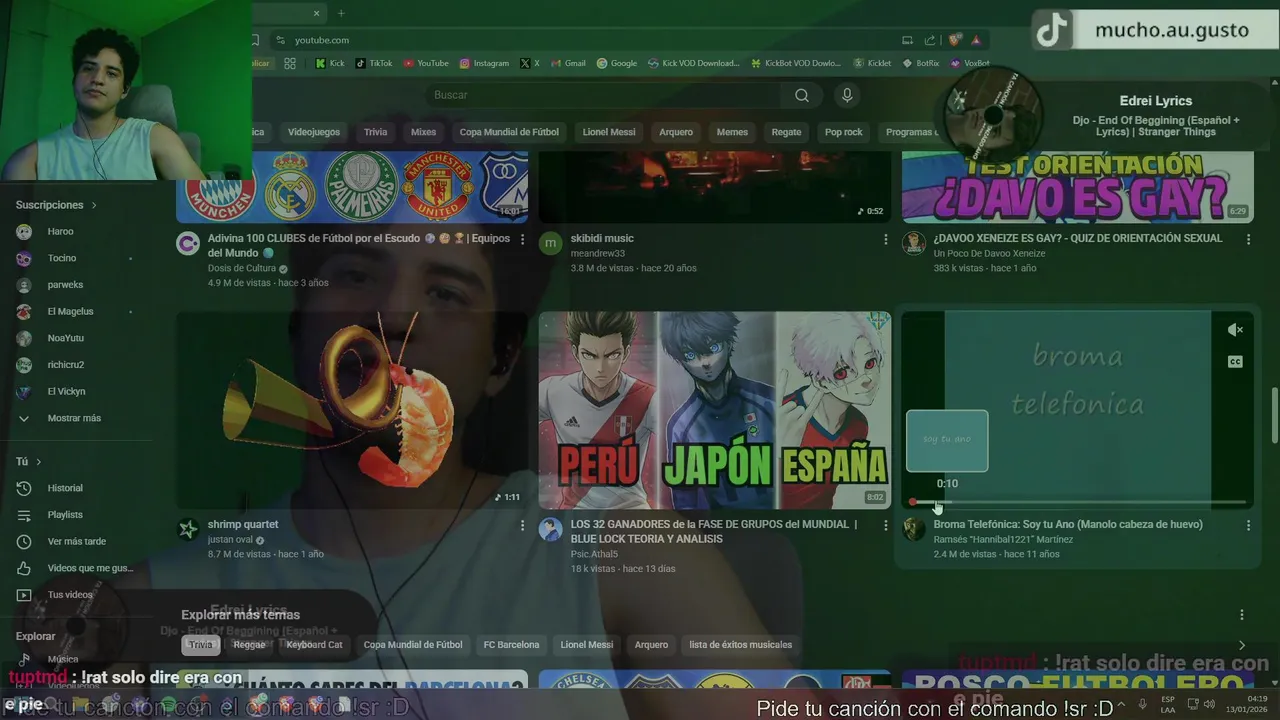The width and height of the screenshot is (1280, 720).
Task: Open the Kick VOD Download bookmark
Action: pyautogui.click(x=693, y=63)
